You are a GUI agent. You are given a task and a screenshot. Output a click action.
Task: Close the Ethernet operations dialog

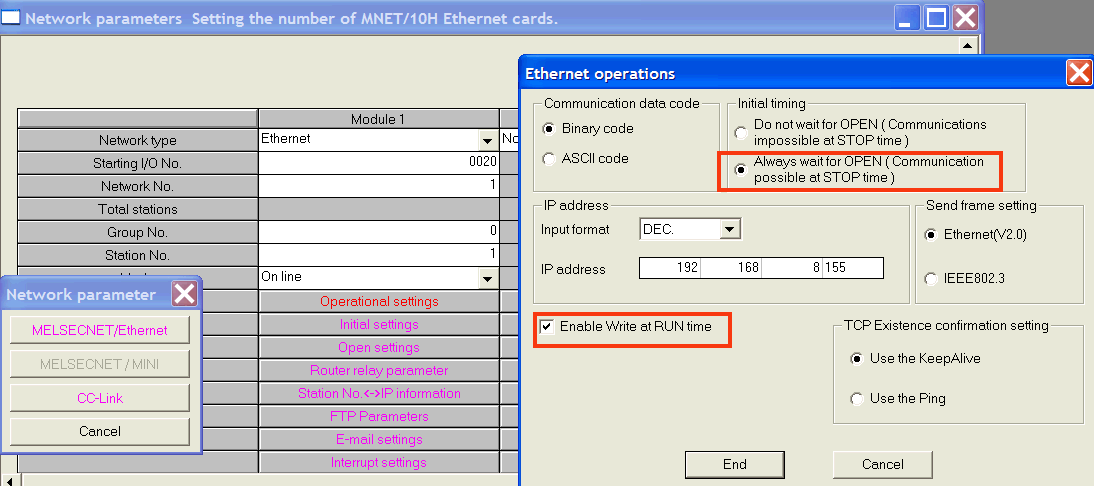(1078, 73)
